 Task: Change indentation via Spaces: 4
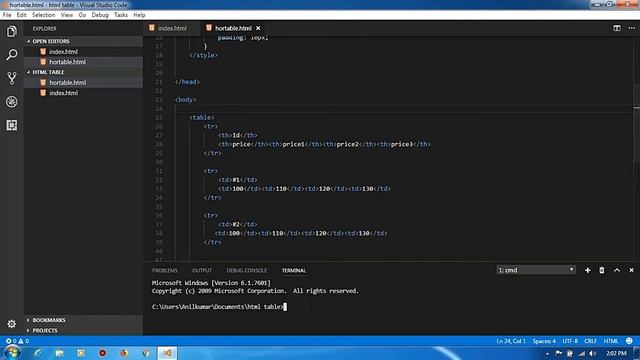tap(544, 341)
